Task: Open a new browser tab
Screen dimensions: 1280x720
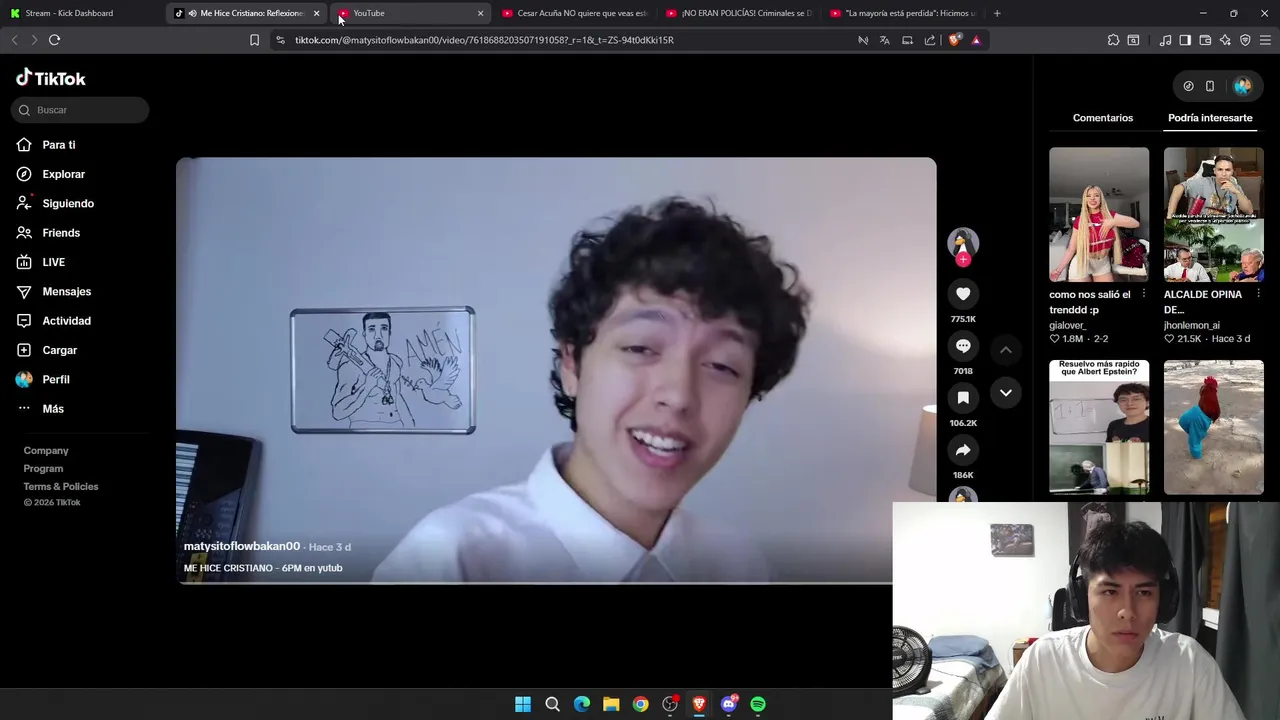Action: (x=997, y=13)
